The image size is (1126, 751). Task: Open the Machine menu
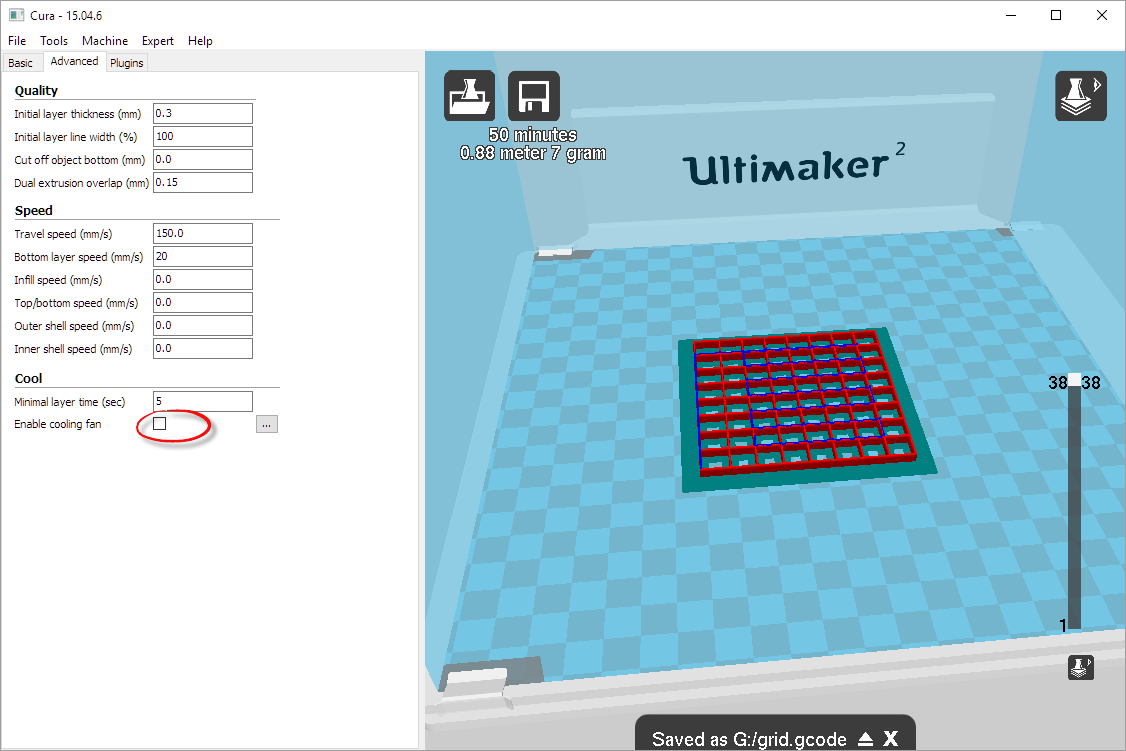[x=105, y=41]
